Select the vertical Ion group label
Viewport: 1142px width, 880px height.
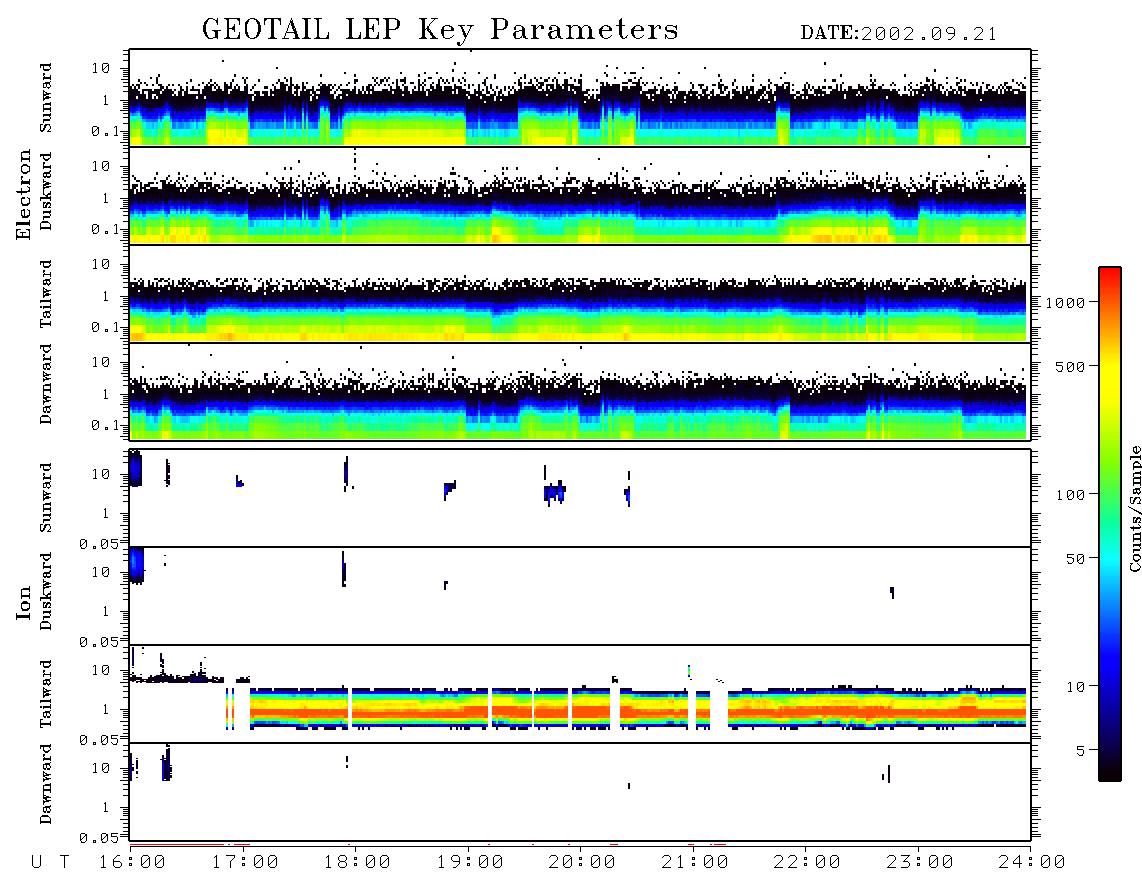(x=23, y=602)
